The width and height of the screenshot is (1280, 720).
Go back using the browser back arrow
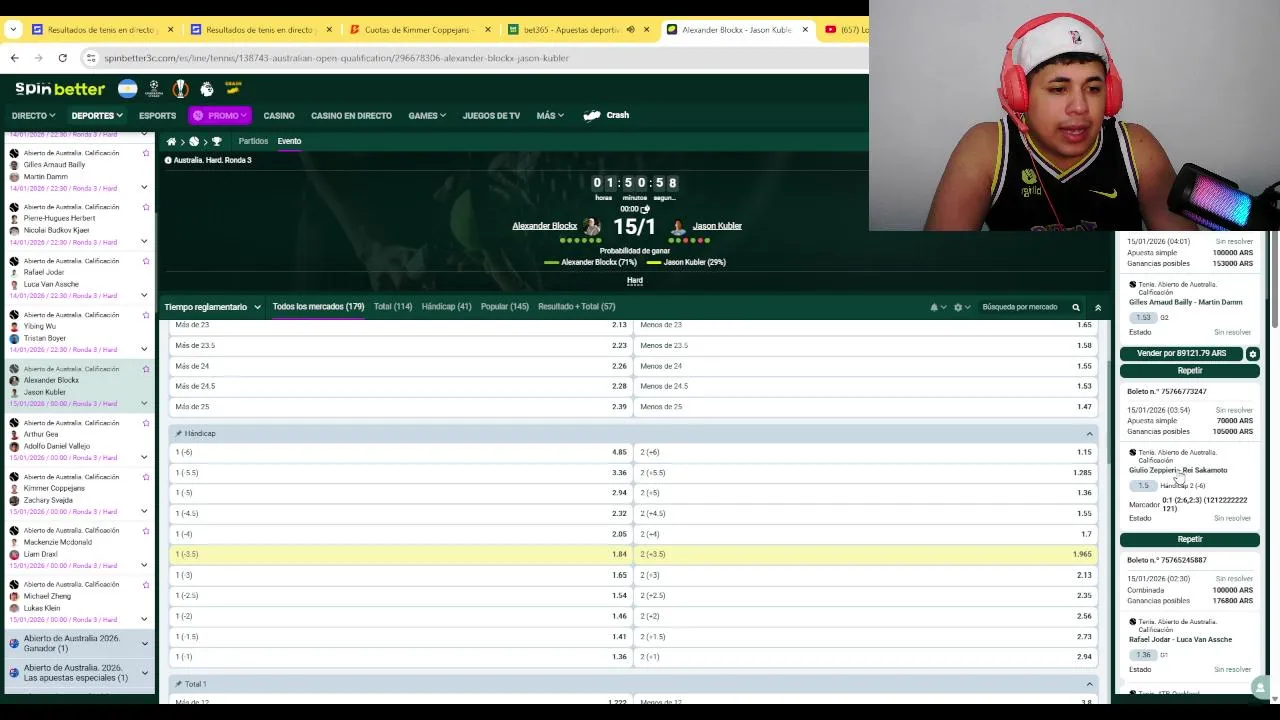click(14, 58)
